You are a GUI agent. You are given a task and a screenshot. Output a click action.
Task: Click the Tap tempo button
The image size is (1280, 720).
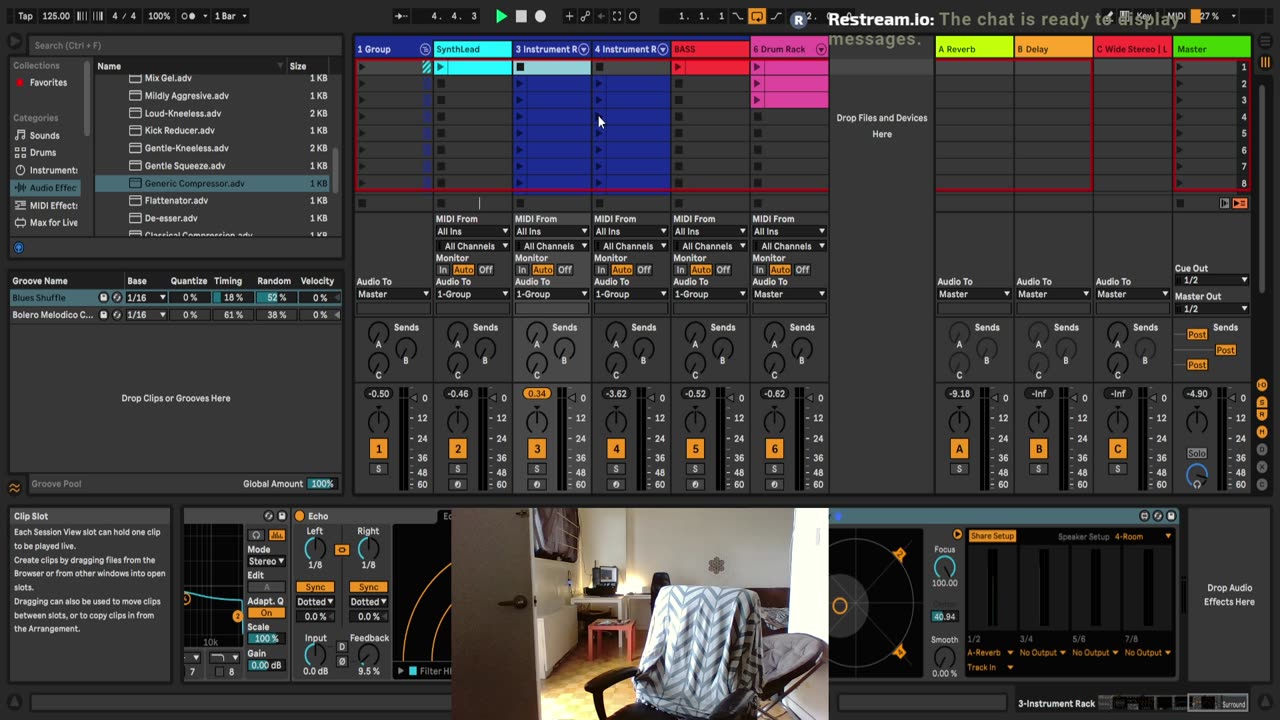(x=25, y=16)
